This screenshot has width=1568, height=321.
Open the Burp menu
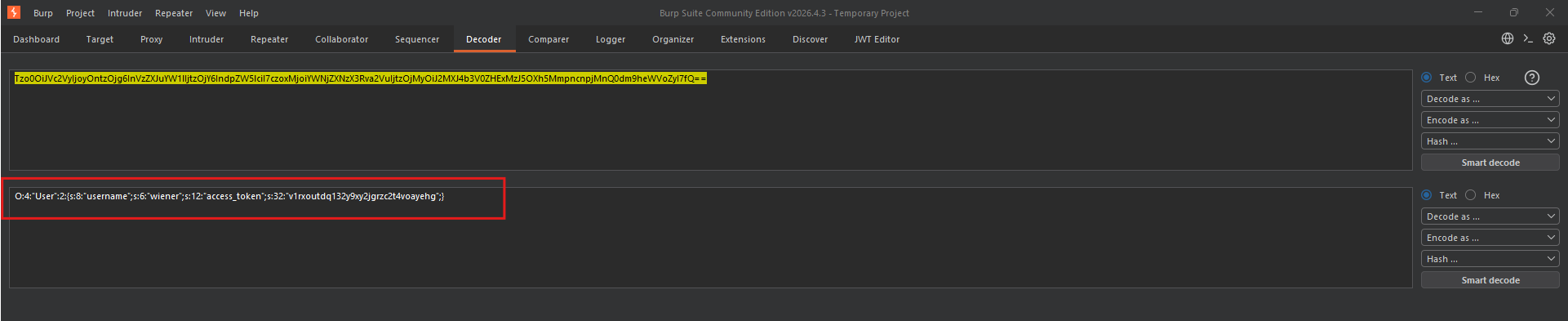click(43, 13)
